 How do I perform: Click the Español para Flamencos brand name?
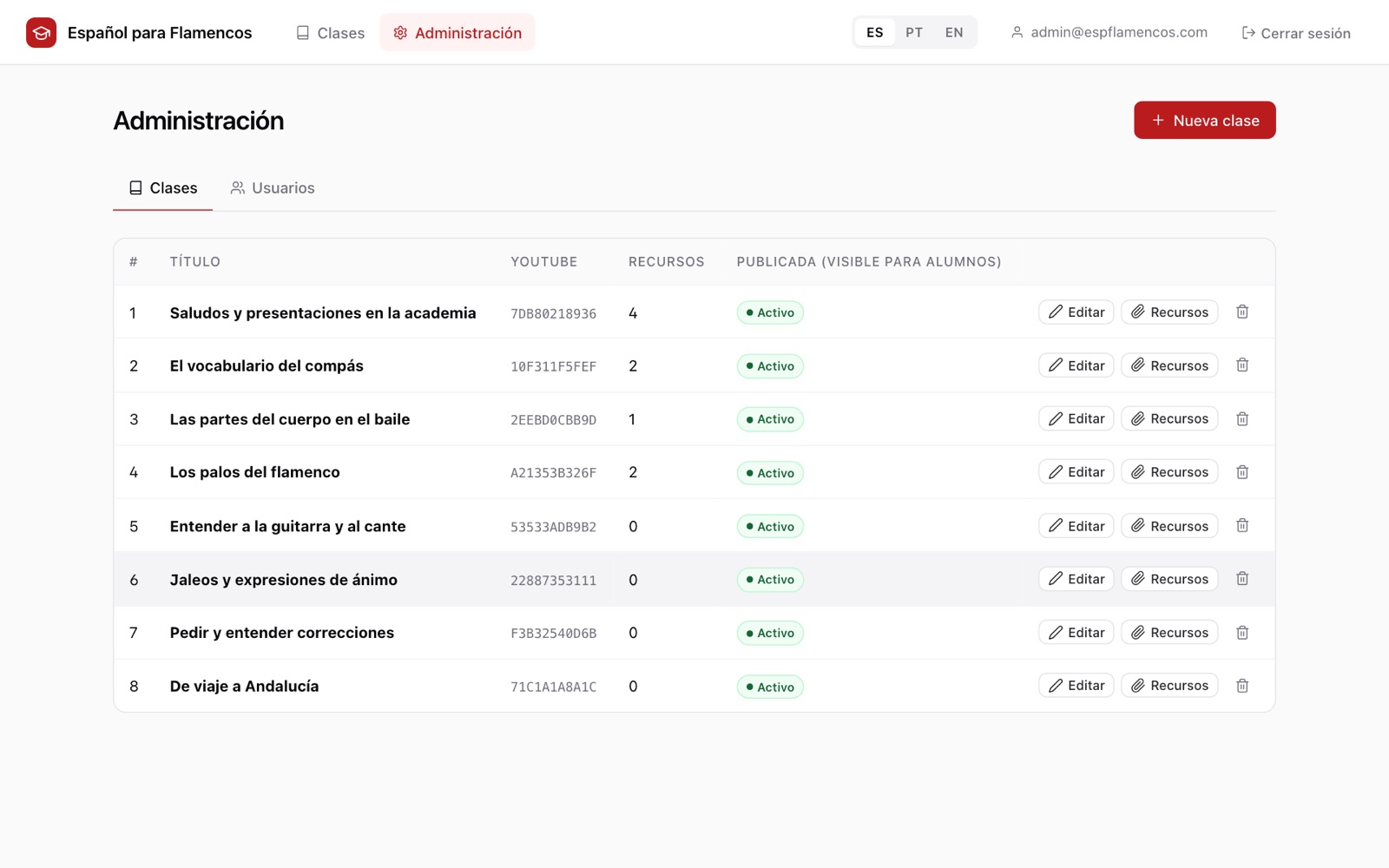(160, 33)
